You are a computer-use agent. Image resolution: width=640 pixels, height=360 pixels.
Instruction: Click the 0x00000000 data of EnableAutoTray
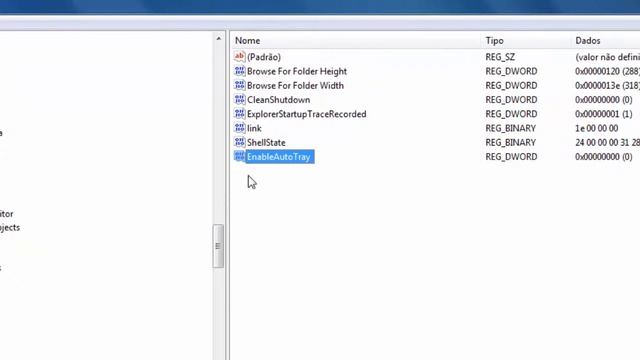[x=604, y=157]
